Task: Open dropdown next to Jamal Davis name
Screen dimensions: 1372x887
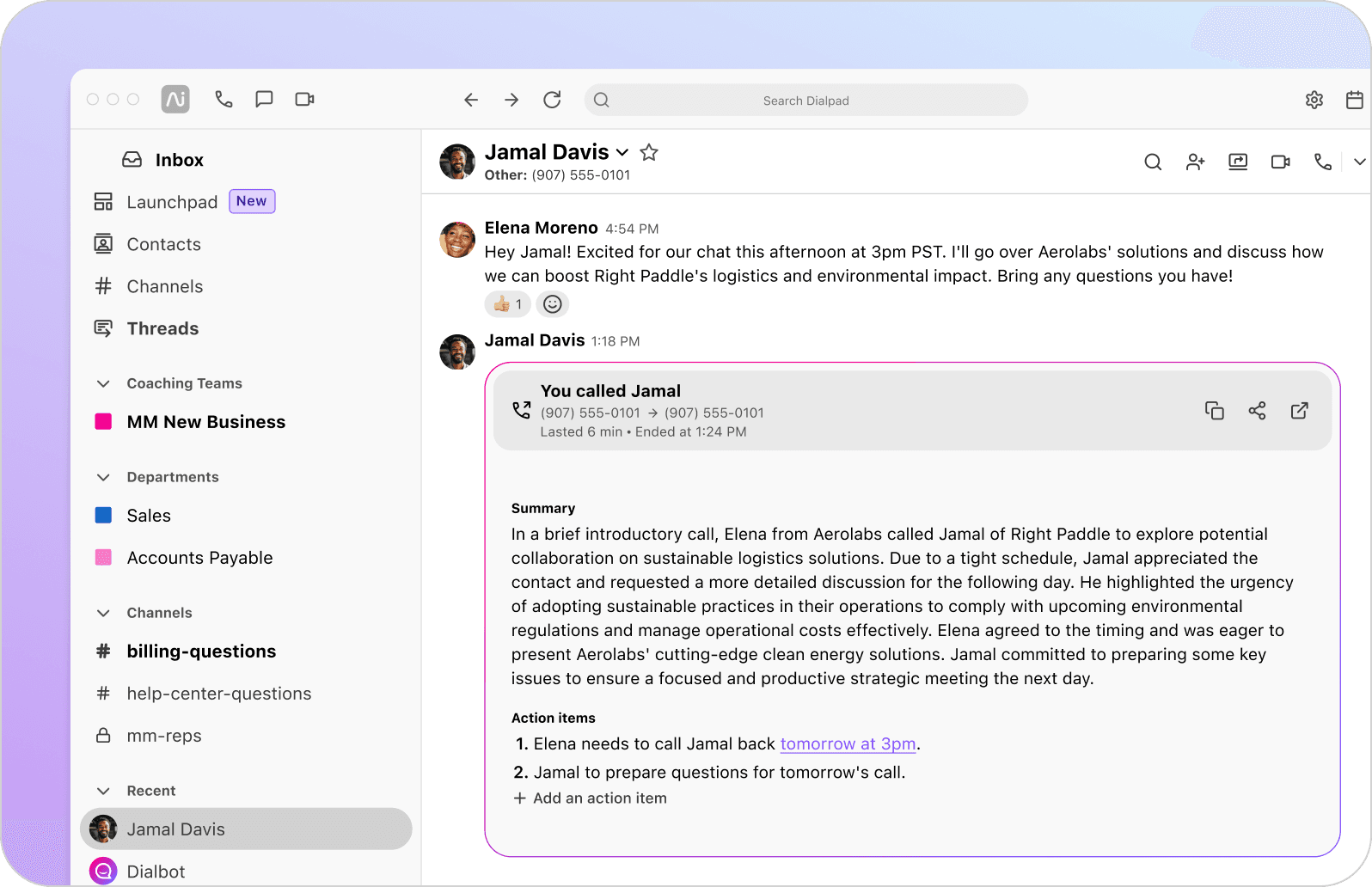Action: point(622,153)
